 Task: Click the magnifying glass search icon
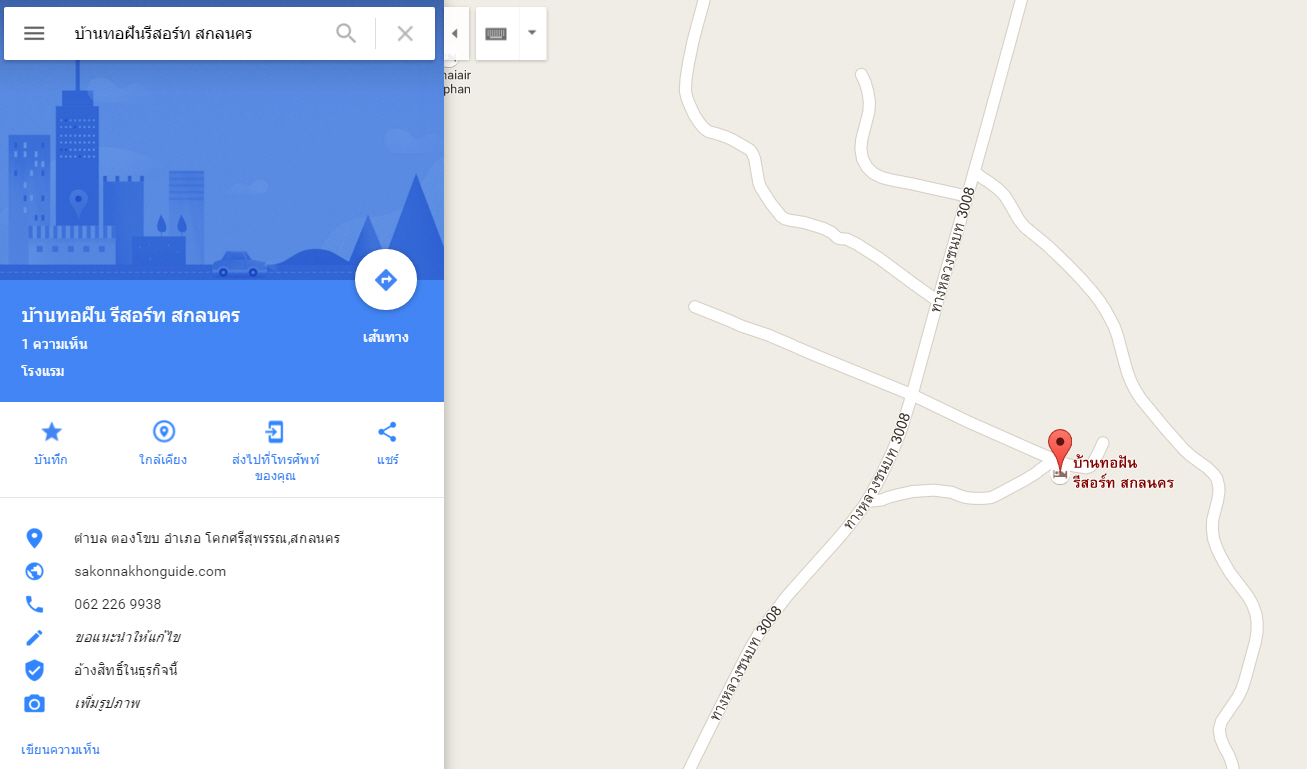pyautogui.click(x=346, y=33)
